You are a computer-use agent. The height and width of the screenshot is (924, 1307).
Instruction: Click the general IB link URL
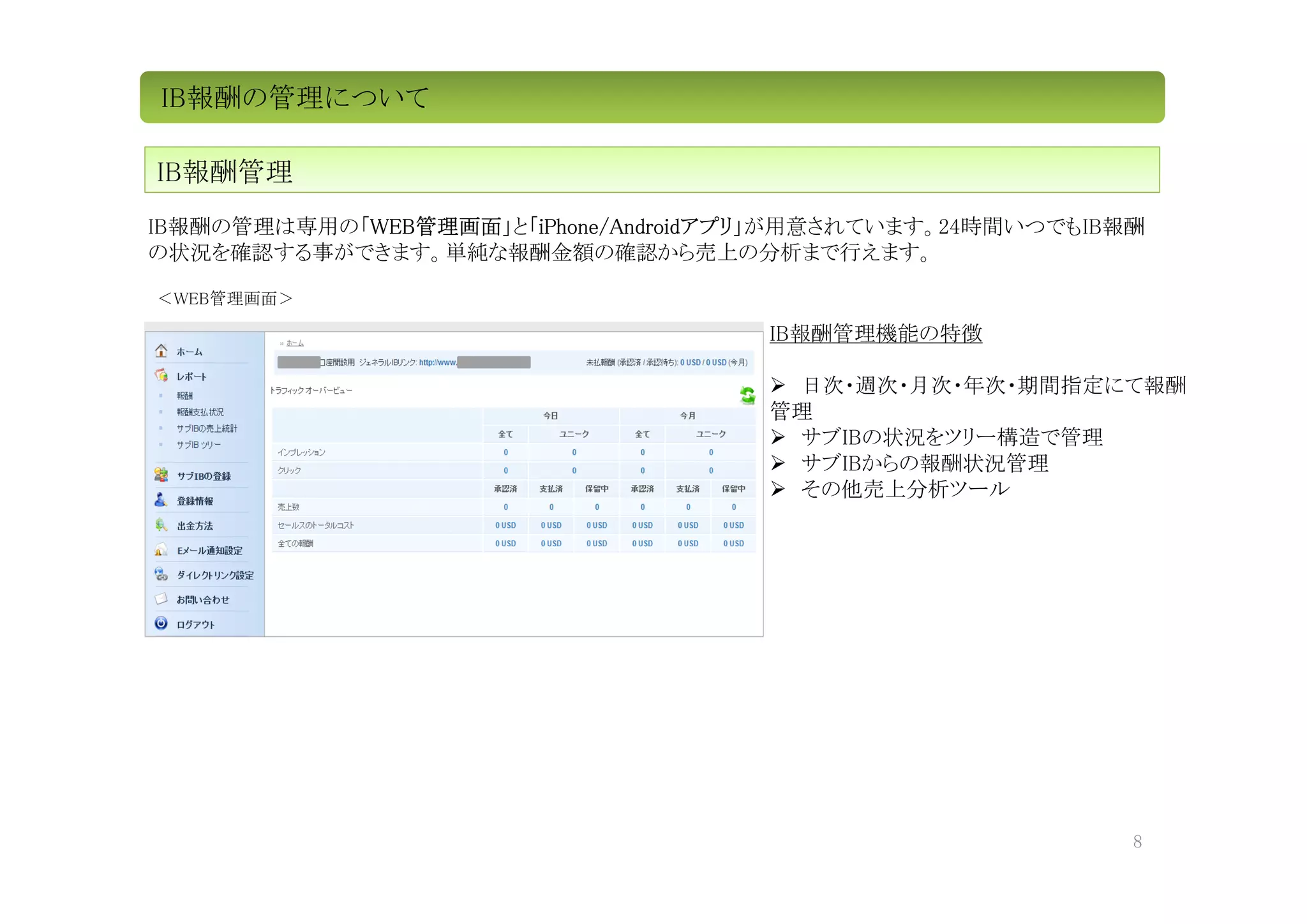coord(474,362)
